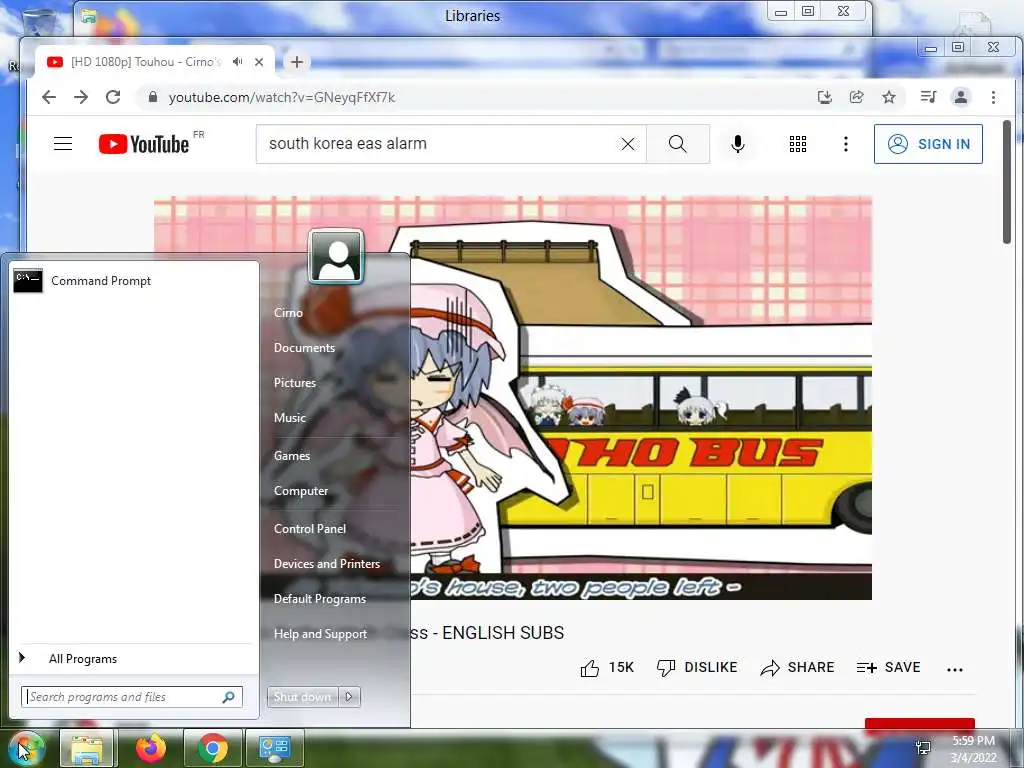Click the SHARE button
Image resolution: width=1024 pixels, height=768 pixels.
tap(797, 667)
